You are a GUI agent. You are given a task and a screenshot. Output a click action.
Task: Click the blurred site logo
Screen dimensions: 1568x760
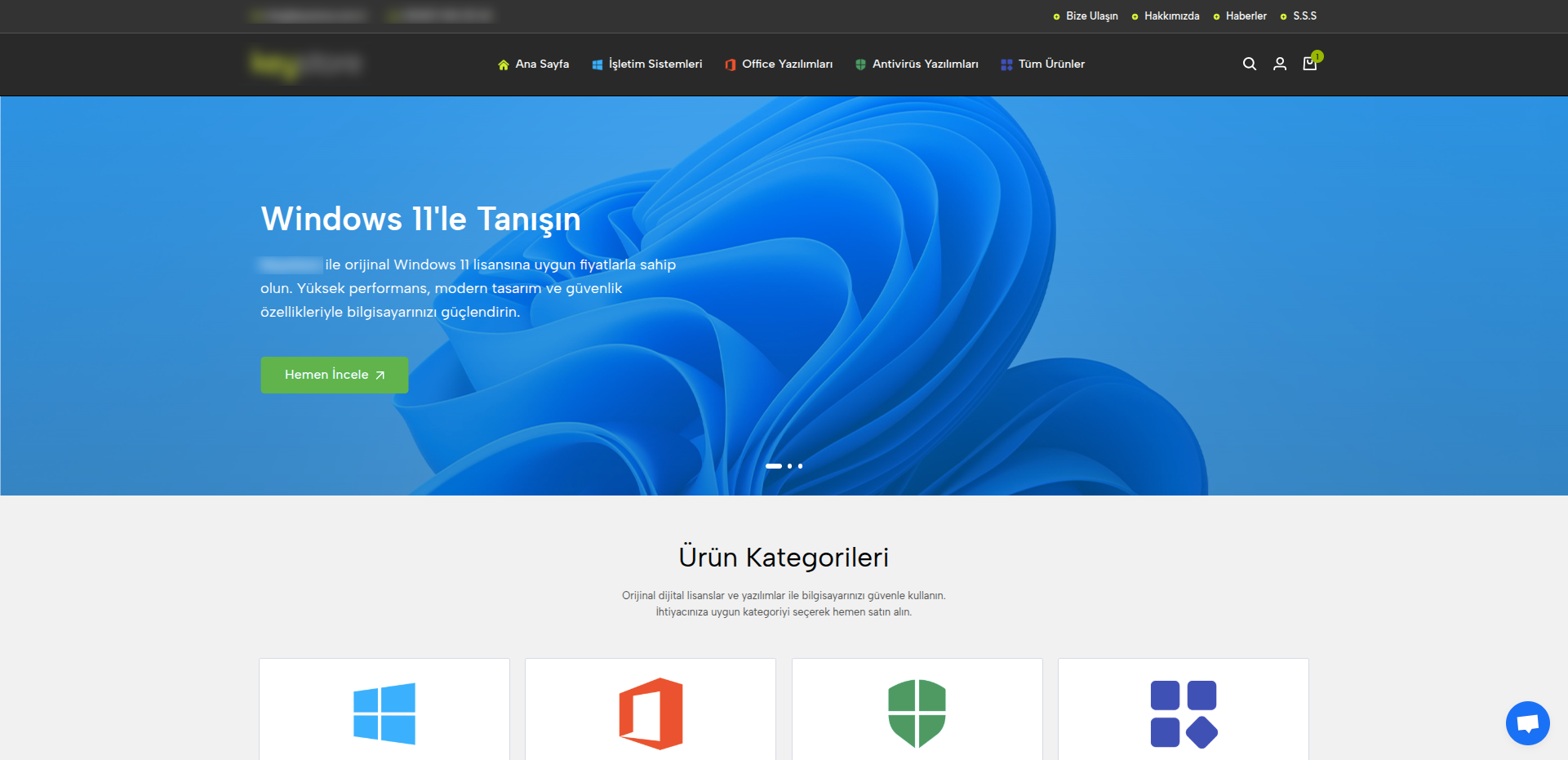coord(306,64)
